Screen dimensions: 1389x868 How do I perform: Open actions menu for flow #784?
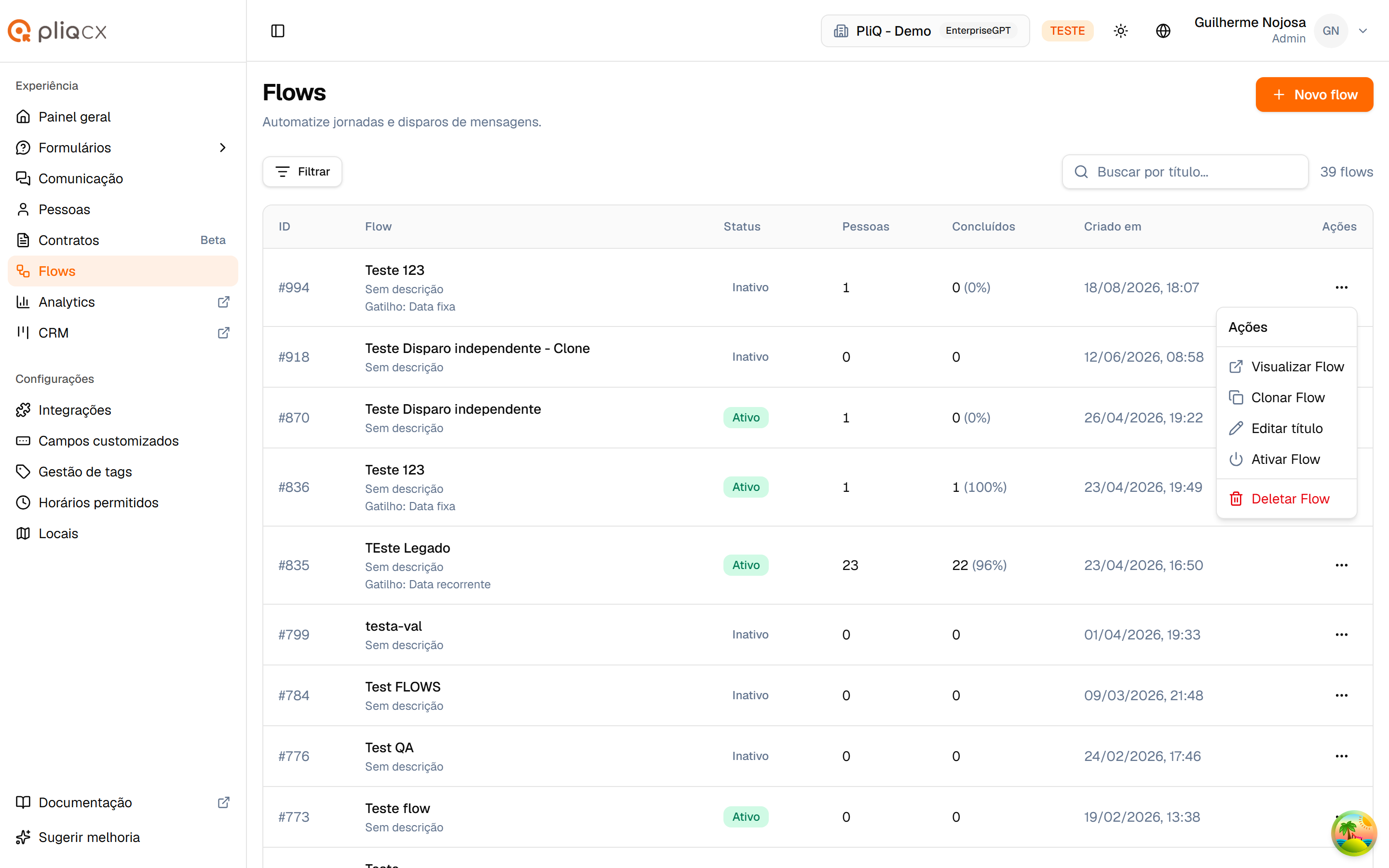[x=1341, y=695]
